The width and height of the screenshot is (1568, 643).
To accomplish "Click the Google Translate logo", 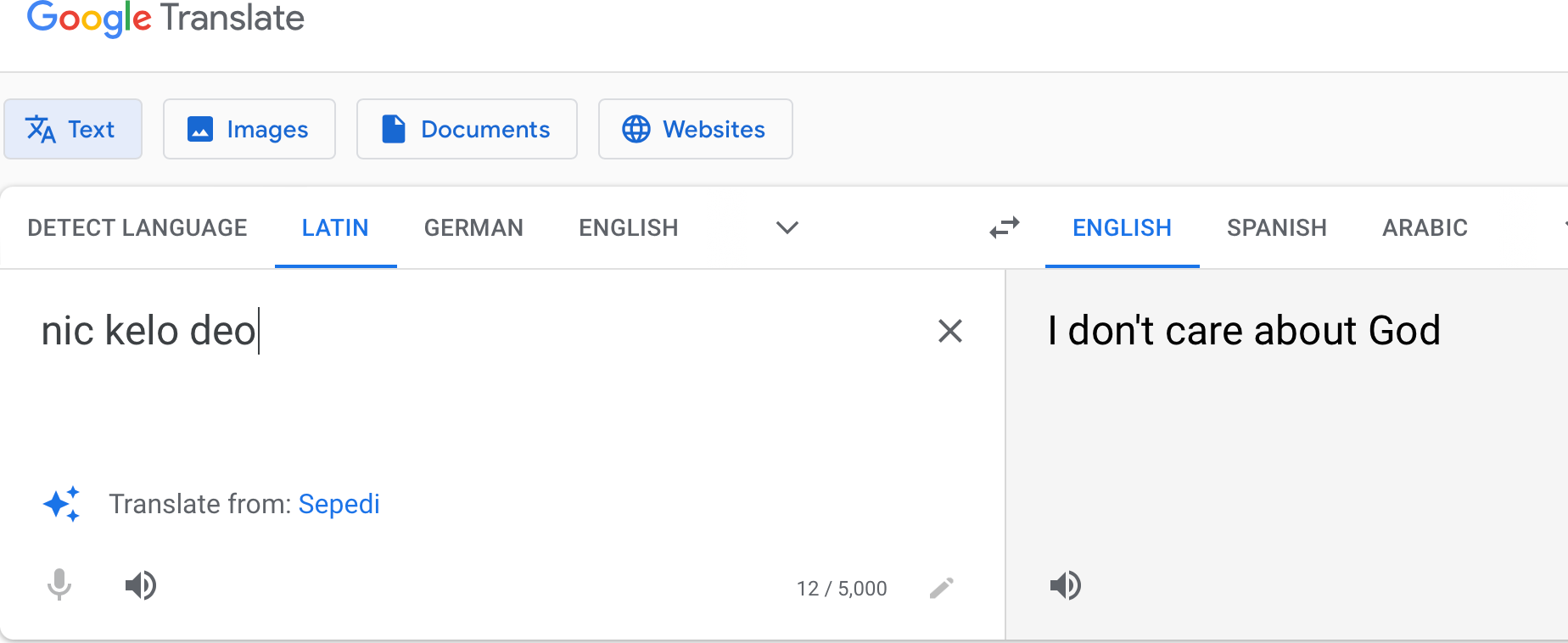I will (x=165, y=18).
